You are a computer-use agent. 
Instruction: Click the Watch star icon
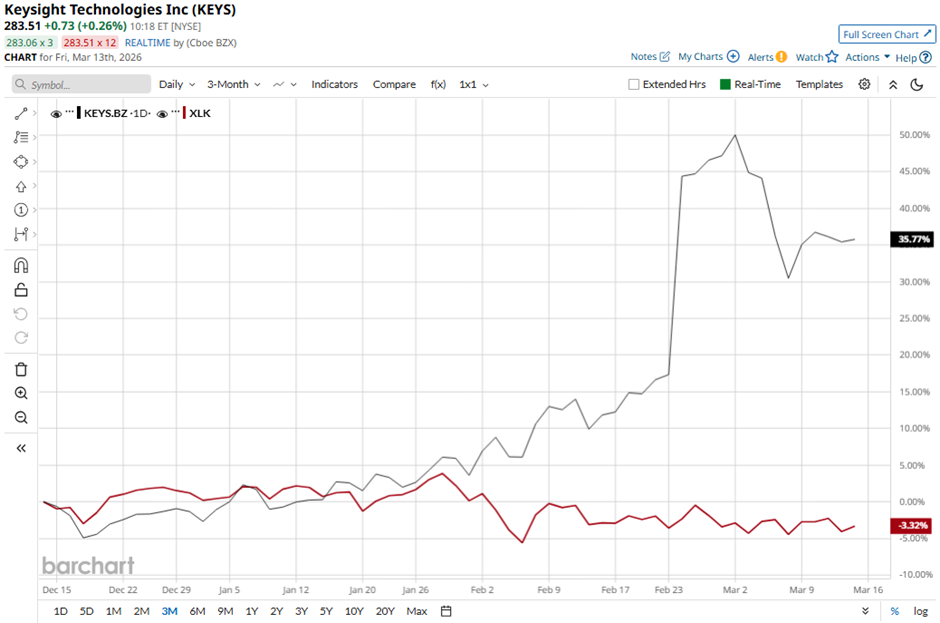click(x=831, y=56)
